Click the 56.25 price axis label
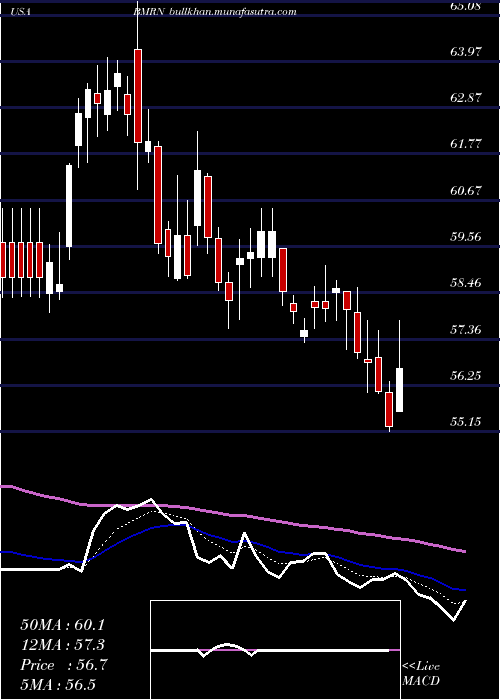The image size is (500, 700). [x=466, y=375]
